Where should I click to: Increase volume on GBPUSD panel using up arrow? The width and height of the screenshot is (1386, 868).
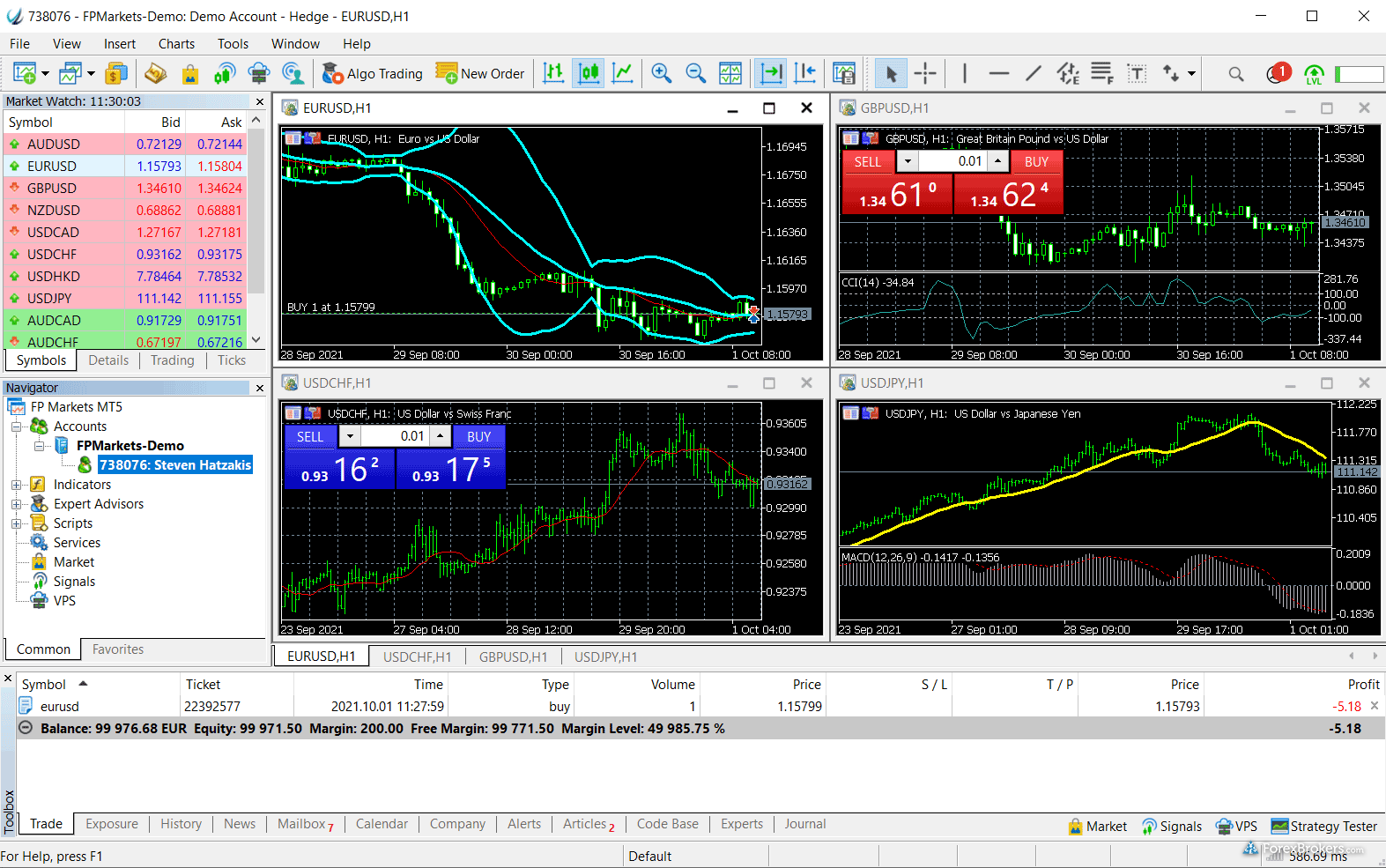click(x=997, y=161)
